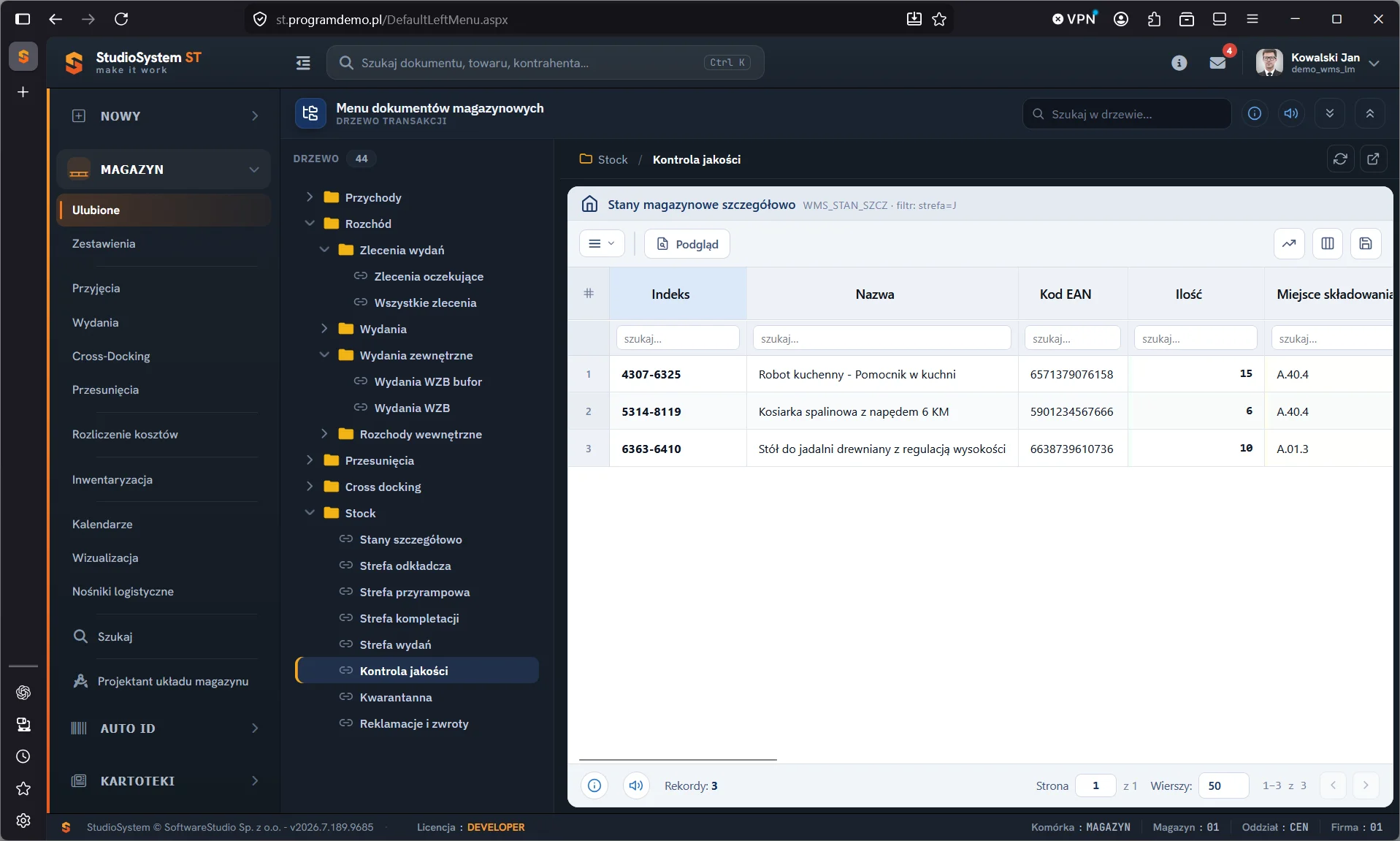Click the tree info circle icon
The width and height of the screenshot is (1400, 841).
coord(1255,113)
